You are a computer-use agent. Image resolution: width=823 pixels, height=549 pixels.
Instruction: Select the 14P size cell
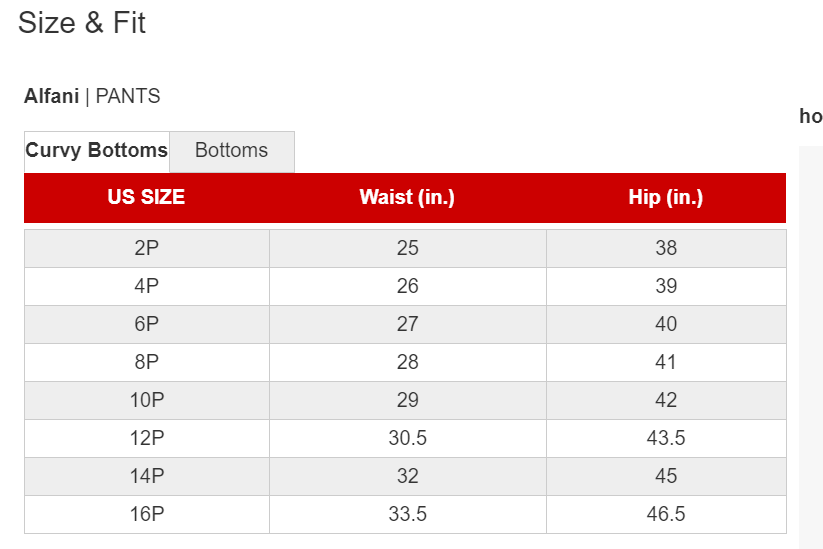coord(146,477)
